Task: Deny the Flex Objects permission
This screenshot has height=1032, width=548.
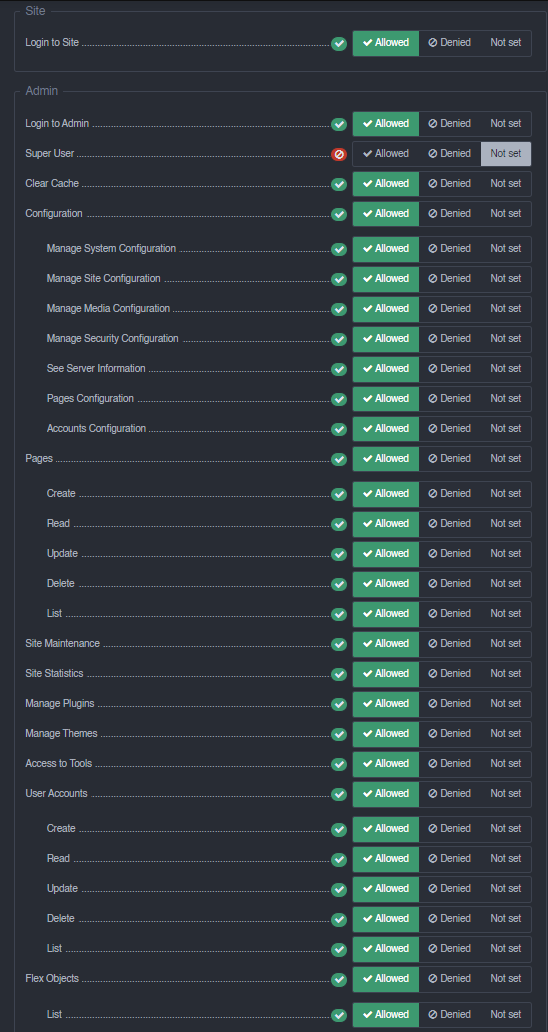Action: (450, 979)
